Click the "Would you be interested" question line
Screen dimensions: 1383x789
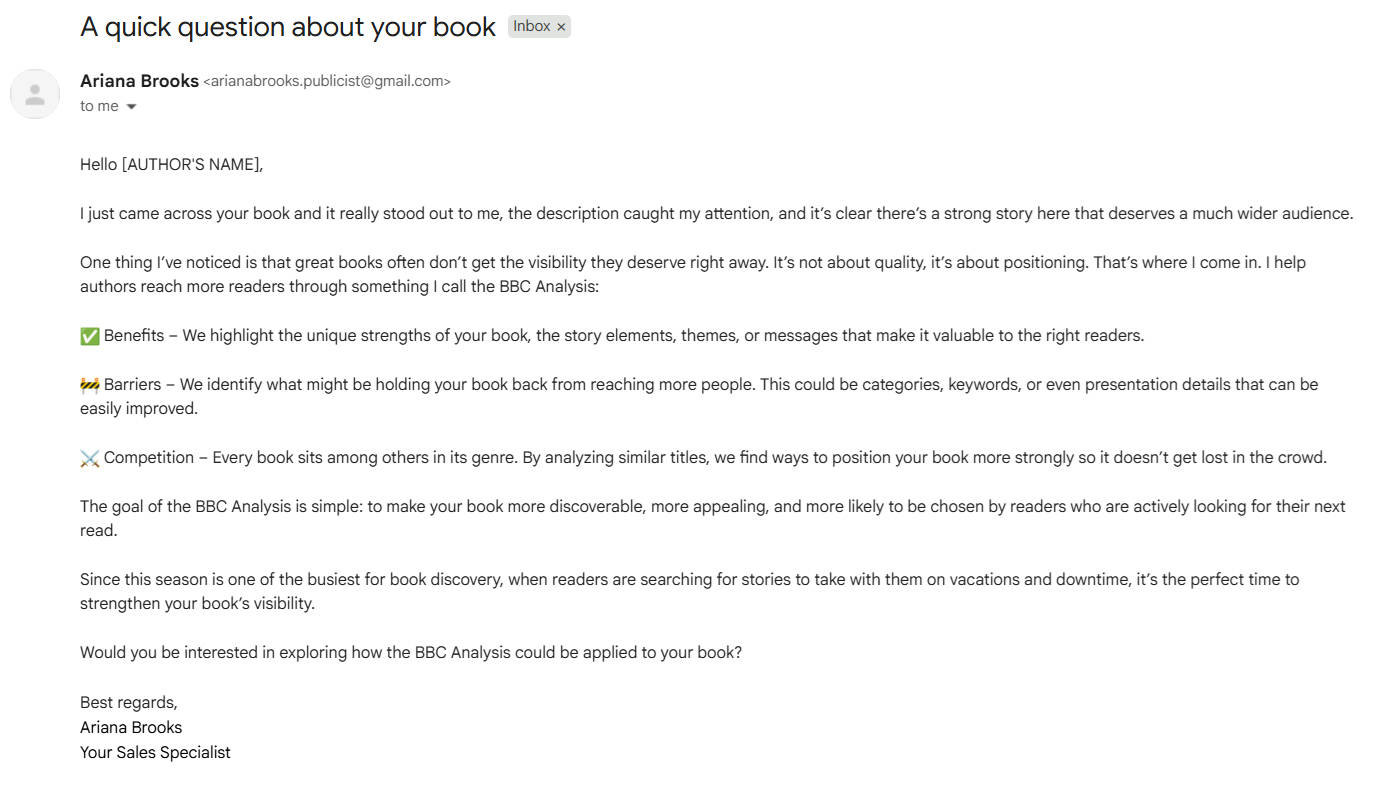411,653
